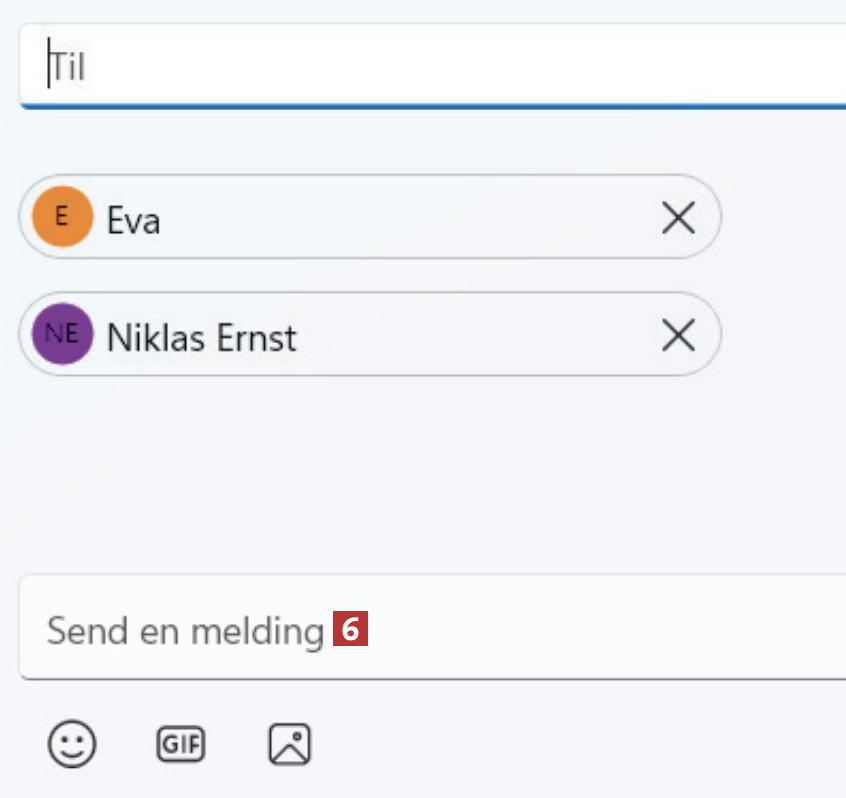Select the Niklas Ernst name label
Screen dimensions: 846x798
202,338
